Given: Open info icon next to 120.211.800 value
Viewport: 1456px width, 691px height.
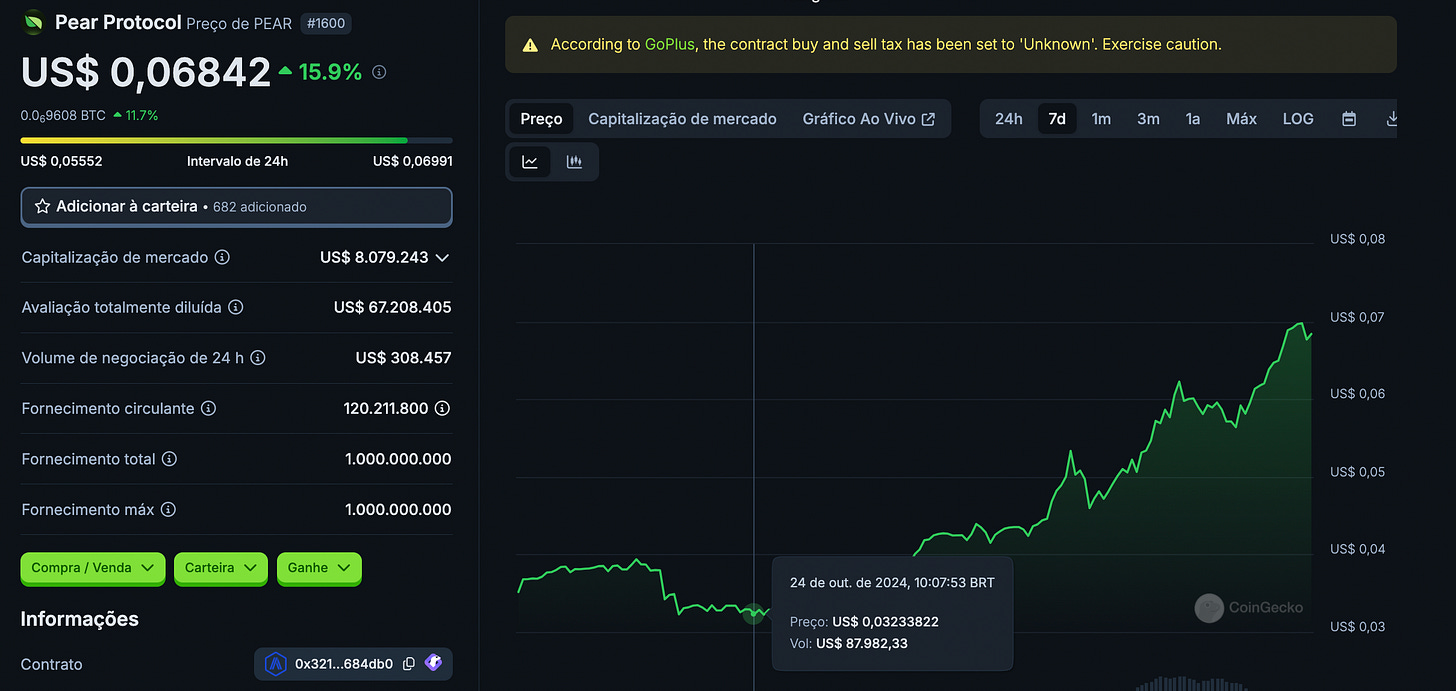Looking at the screenshot, I should click(x=442, y=409).
